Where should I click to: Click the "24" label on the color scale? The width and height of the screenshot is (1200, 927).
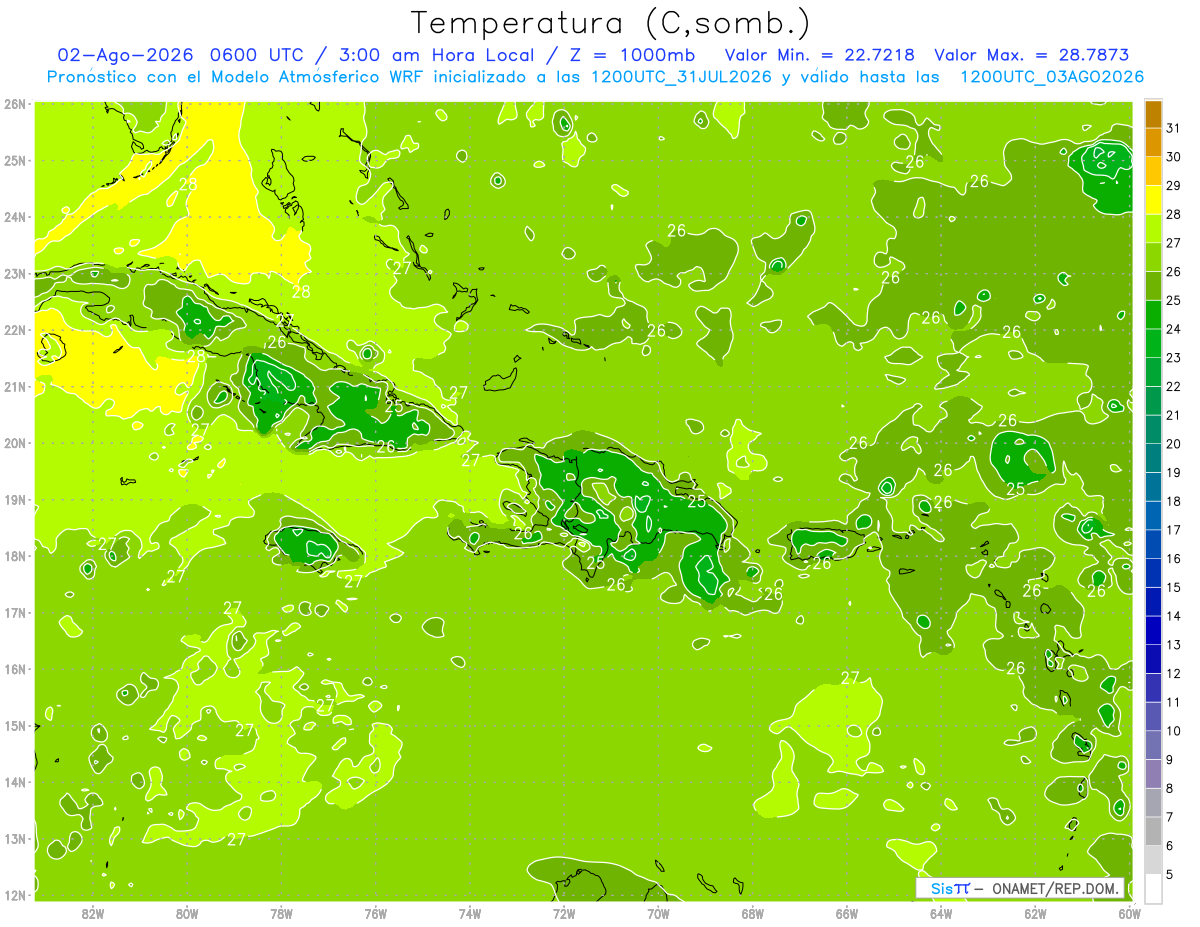[x=1174, y=329]
